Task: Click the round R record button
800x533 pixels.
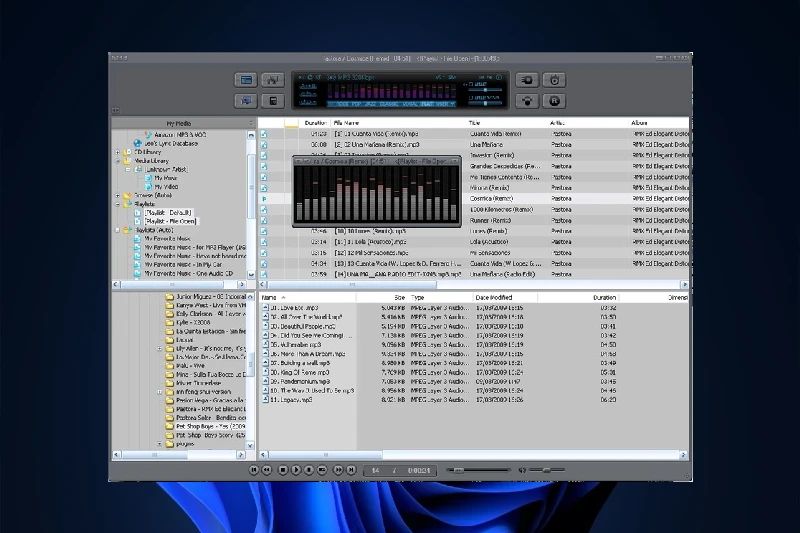Action: (x=555, y=100)
